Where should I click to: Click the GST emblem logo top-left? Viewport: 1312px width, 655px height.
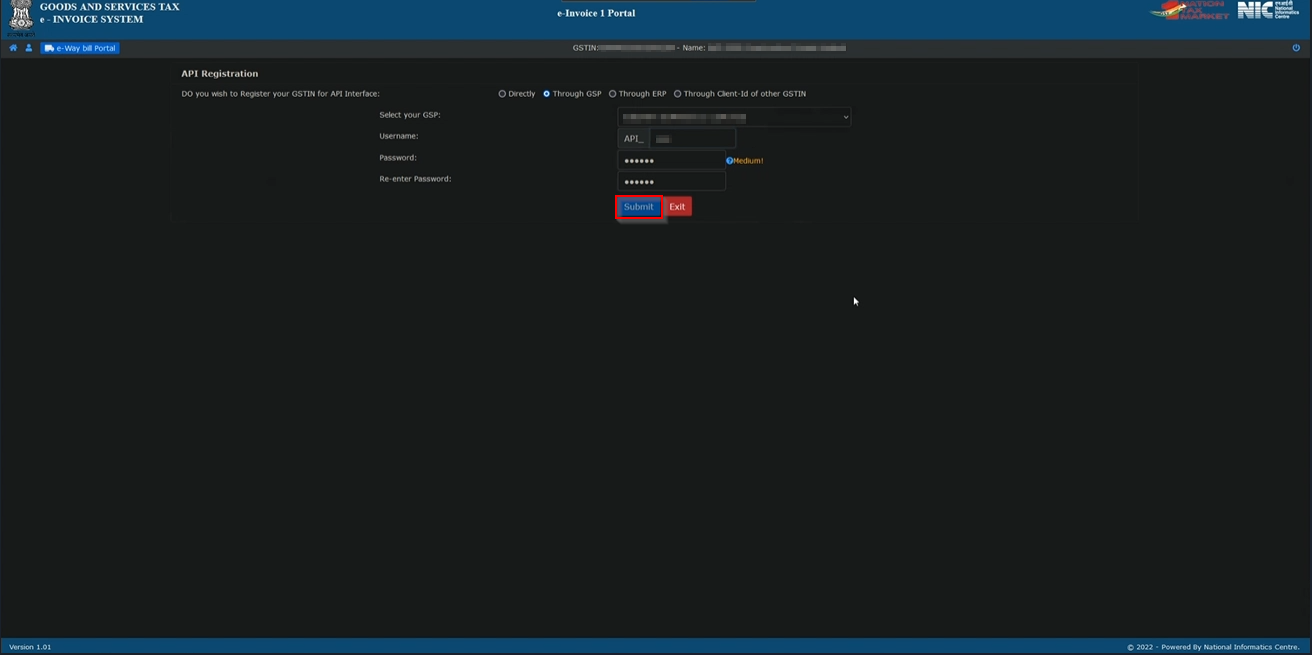point(23,15)
